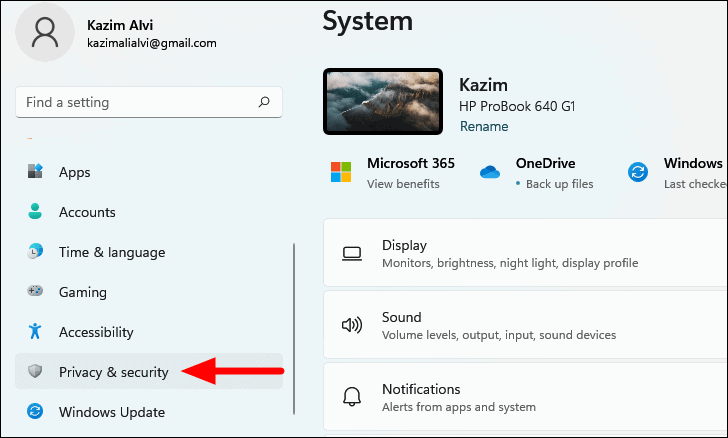Click the Rename device link
This screenshot has height=438, width=728.
point(484,127)
